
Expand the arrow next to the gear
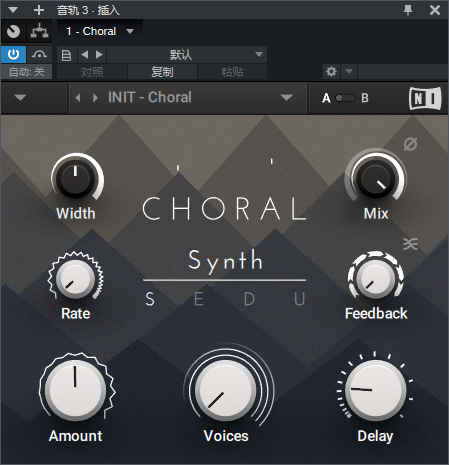pyautogui.click(x=349, y=71)
